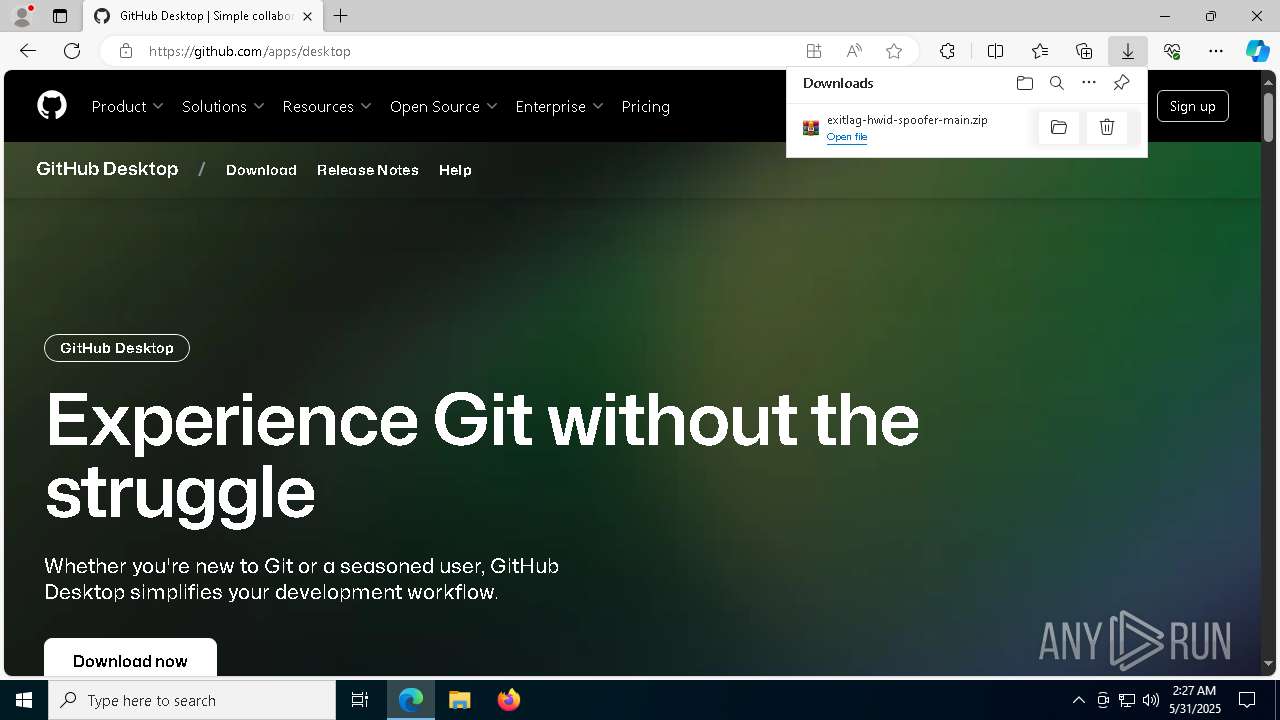1280x720 pixels.
Task: Go to Download section
Action: coord(261,170)
